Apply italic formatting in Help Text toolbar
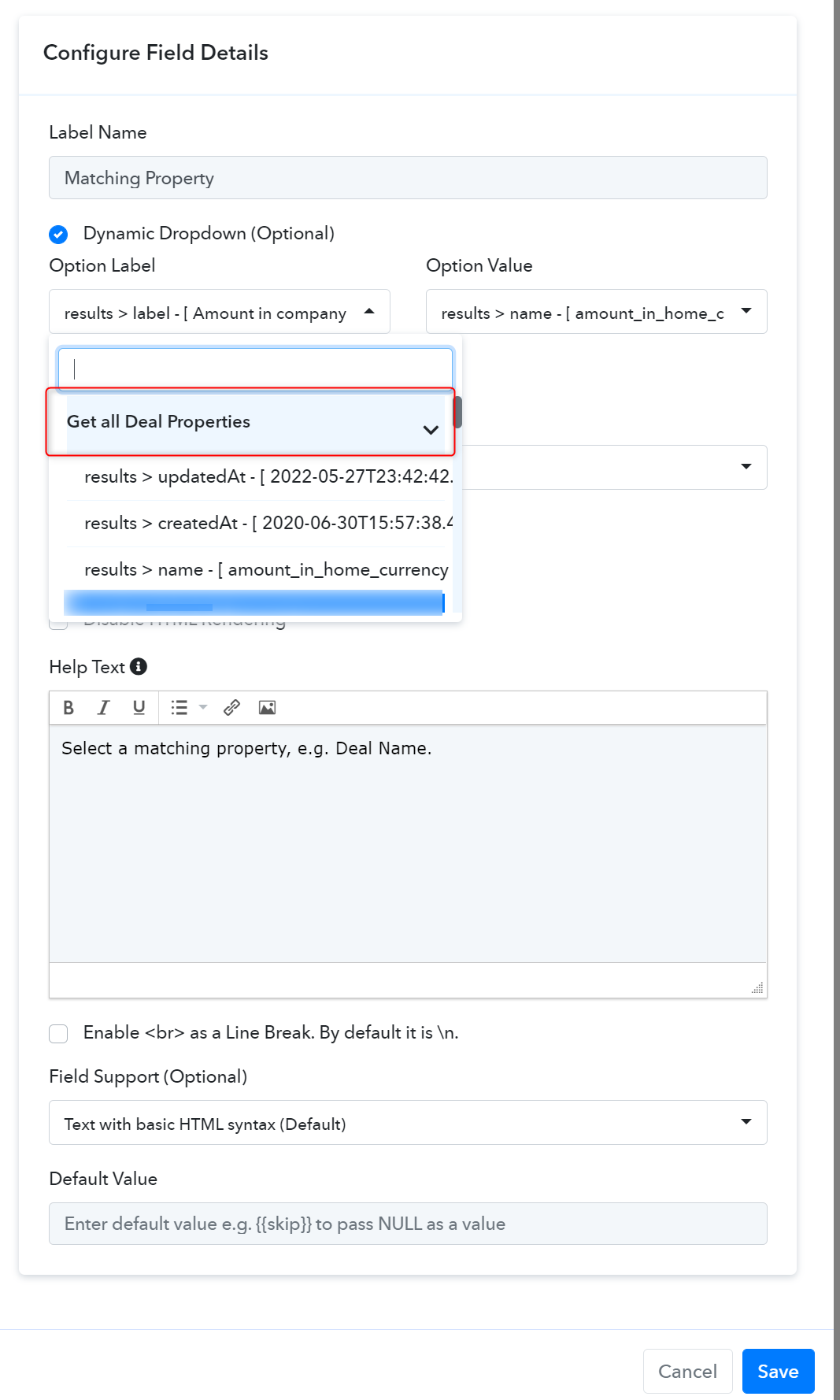The height and width of the screenshot is (1400, 840). click(103, 708)
